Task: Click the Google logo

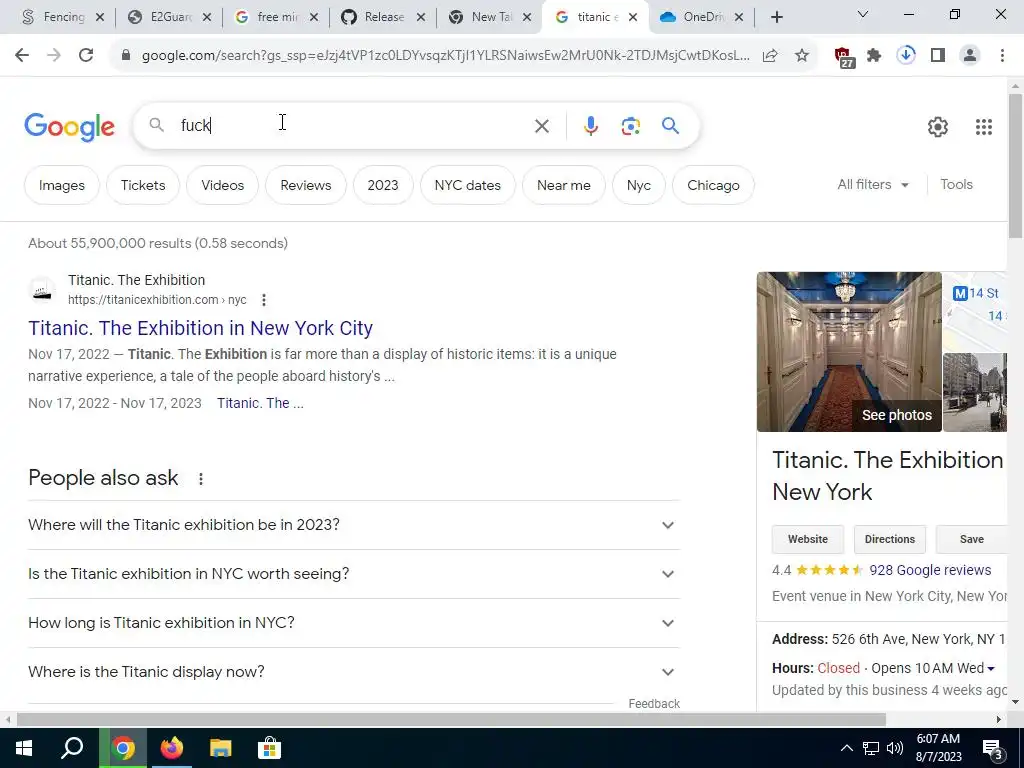Action: (x=69, y=127)
